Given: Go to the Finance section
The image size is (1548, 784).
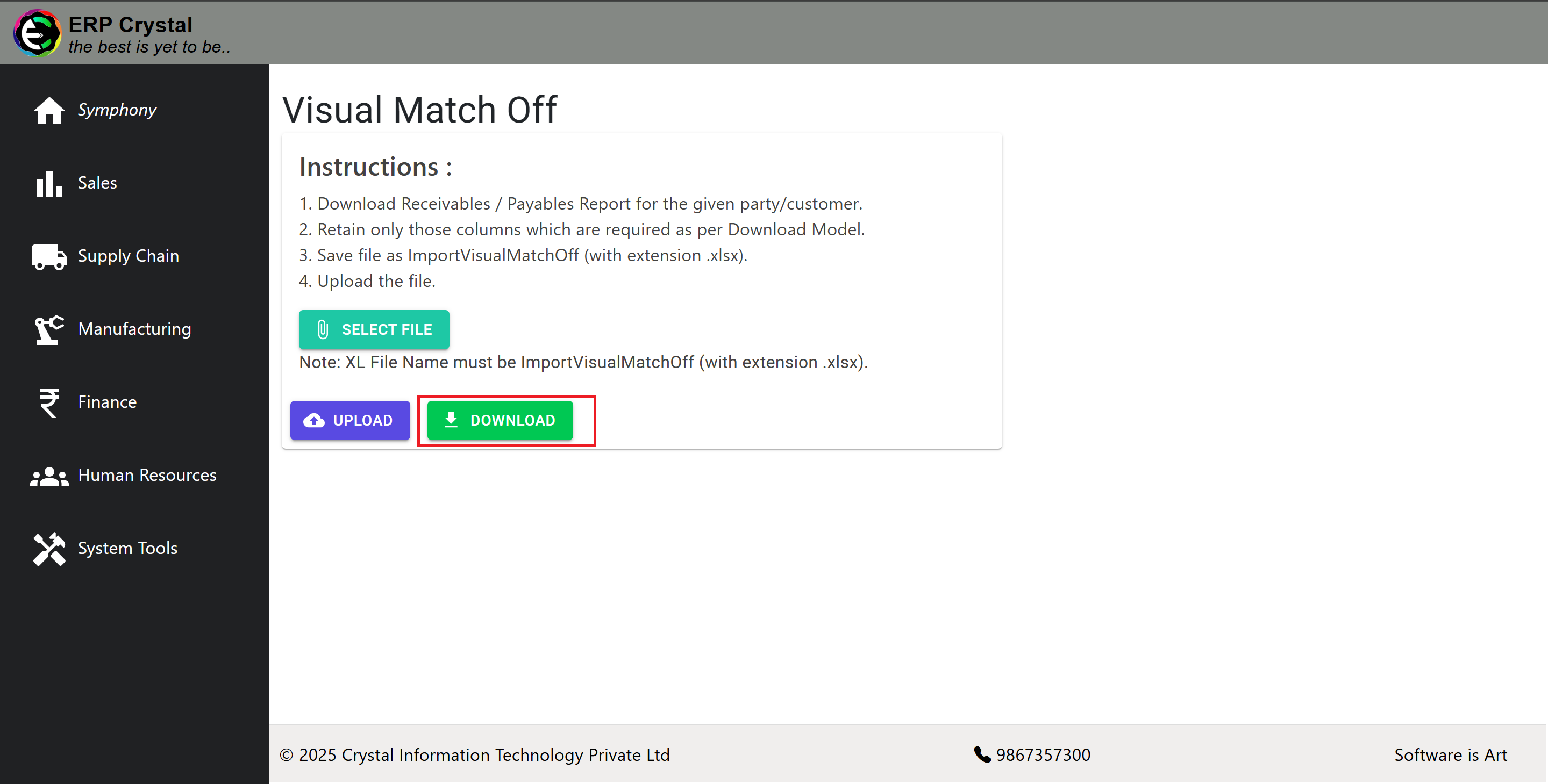Looking at the screenshot, I should pos(108,402).
